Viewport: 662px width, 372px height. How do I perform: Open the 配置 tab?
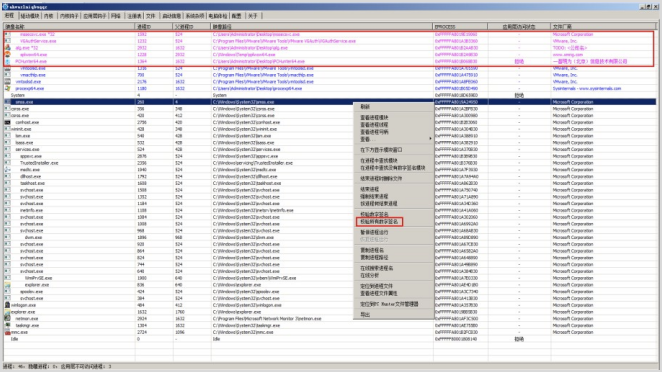(x=236, y=16)
